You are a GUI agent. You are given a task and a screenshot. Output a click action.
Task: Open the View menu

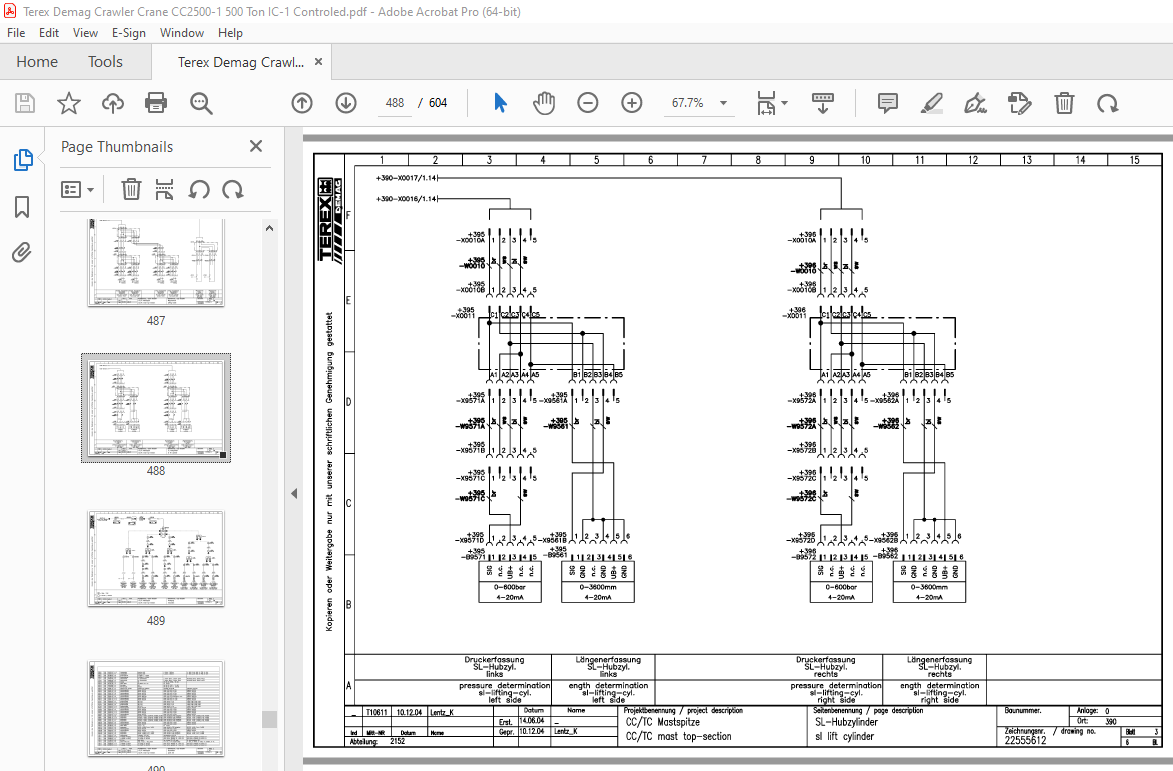tap(85, 33)
